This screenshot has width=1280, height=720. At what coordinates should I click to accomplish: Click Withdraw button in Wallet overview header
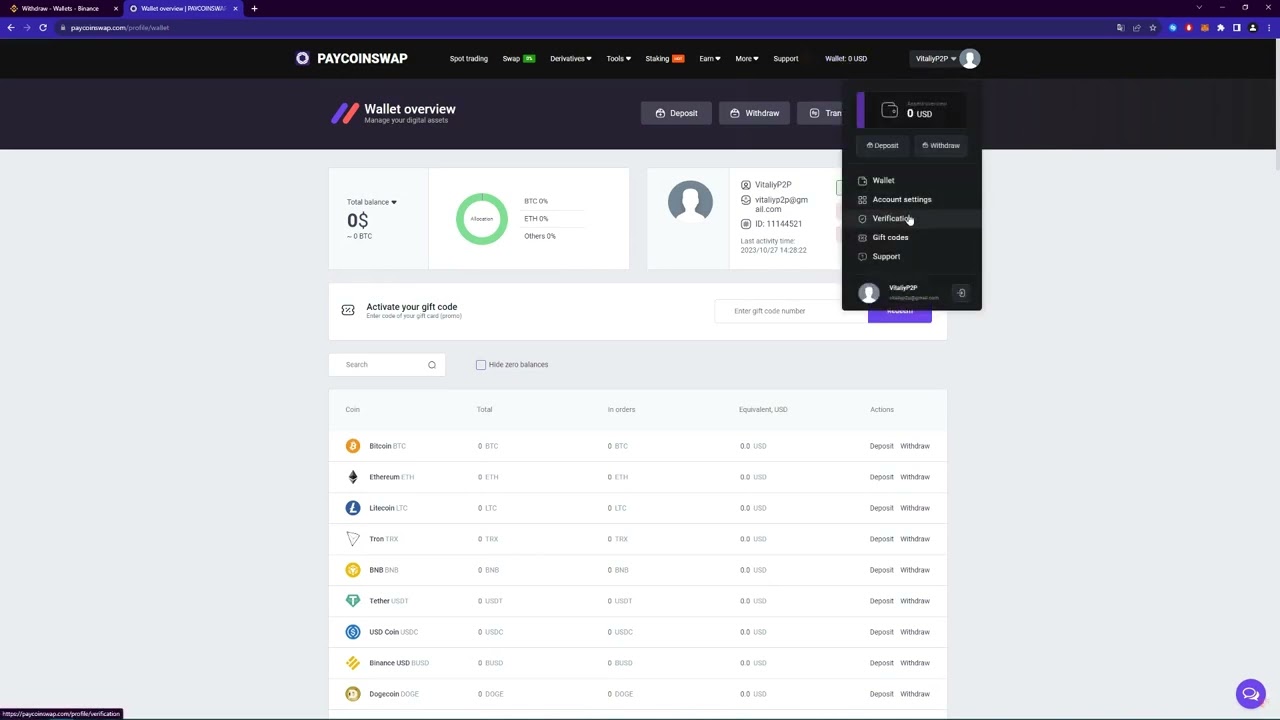click(x=754, y=113)
